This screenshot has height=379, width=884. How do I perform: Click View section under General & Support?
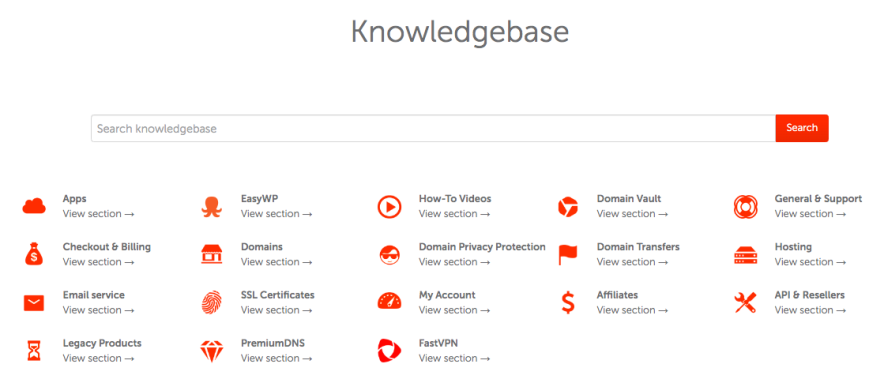(810, 214)
